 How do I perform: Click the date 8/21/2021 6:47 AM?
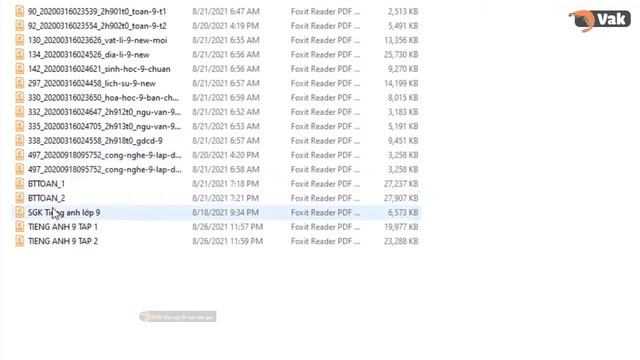point(226,11)
